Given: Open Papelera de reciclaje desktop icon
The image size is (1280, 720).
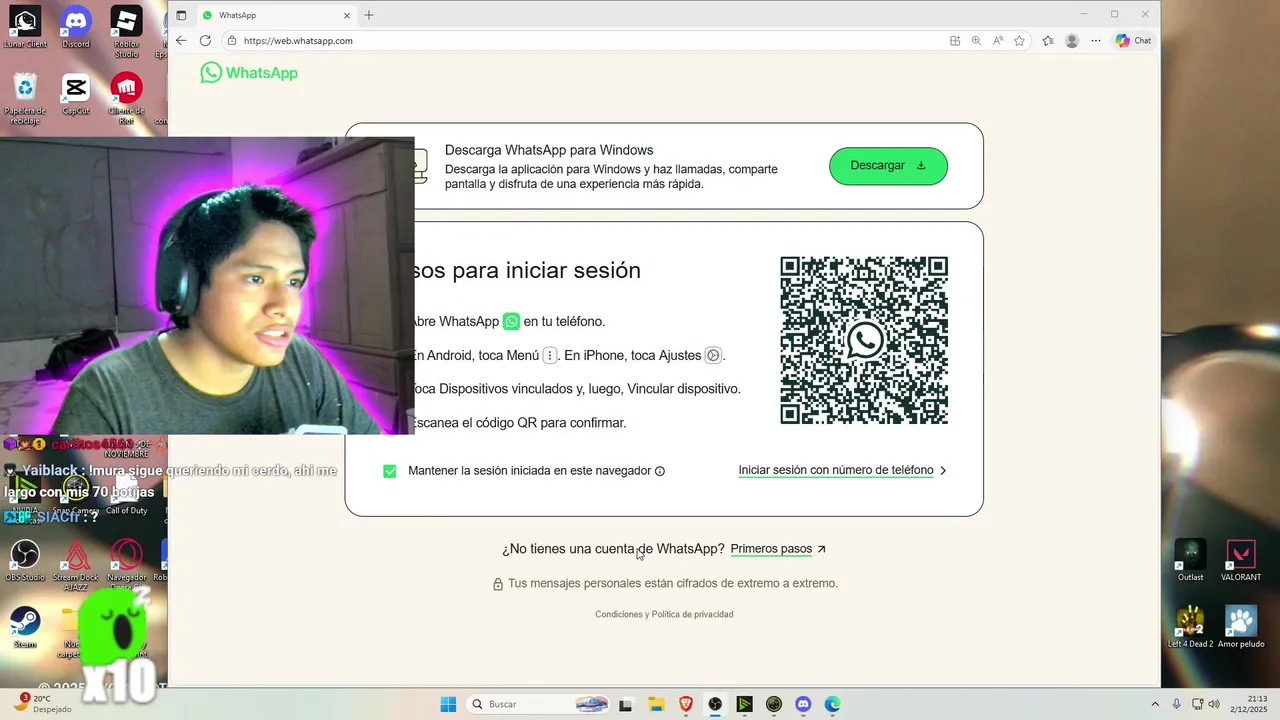Looking at the screenshot, I should (25, 98).
